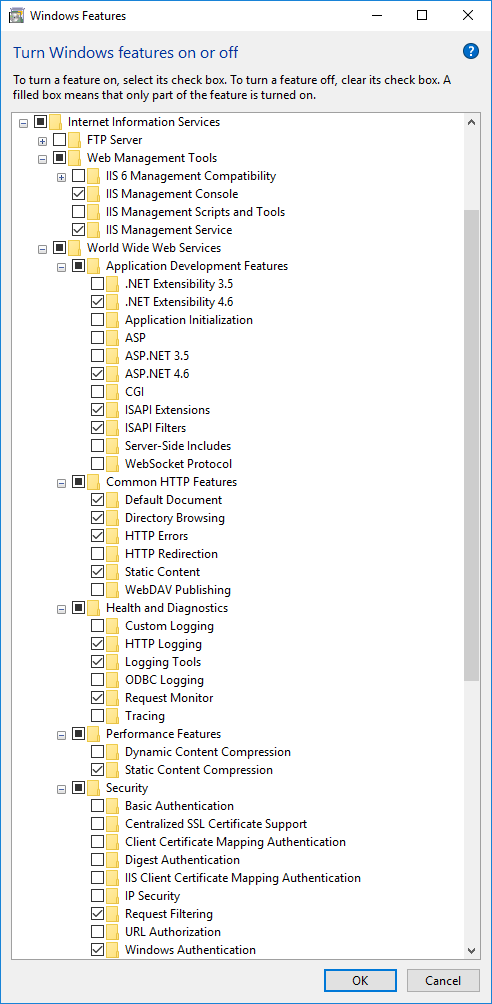The image size is (492, 1004).
Task: Collapse the World Wide Web Services node
Action: tap(42, 248)
